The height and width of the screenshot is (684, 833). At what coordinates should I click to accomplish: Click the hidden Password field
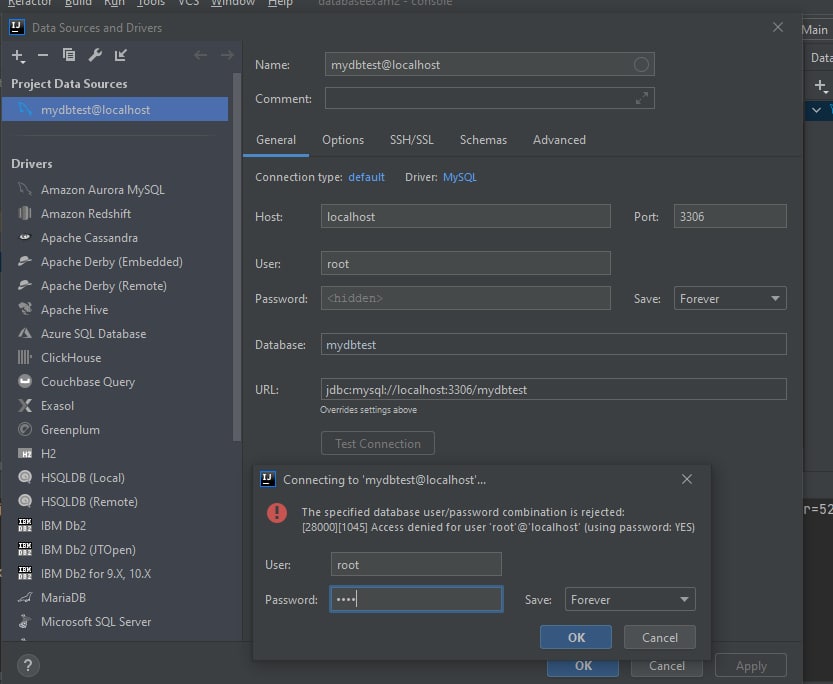pos(465,298)
